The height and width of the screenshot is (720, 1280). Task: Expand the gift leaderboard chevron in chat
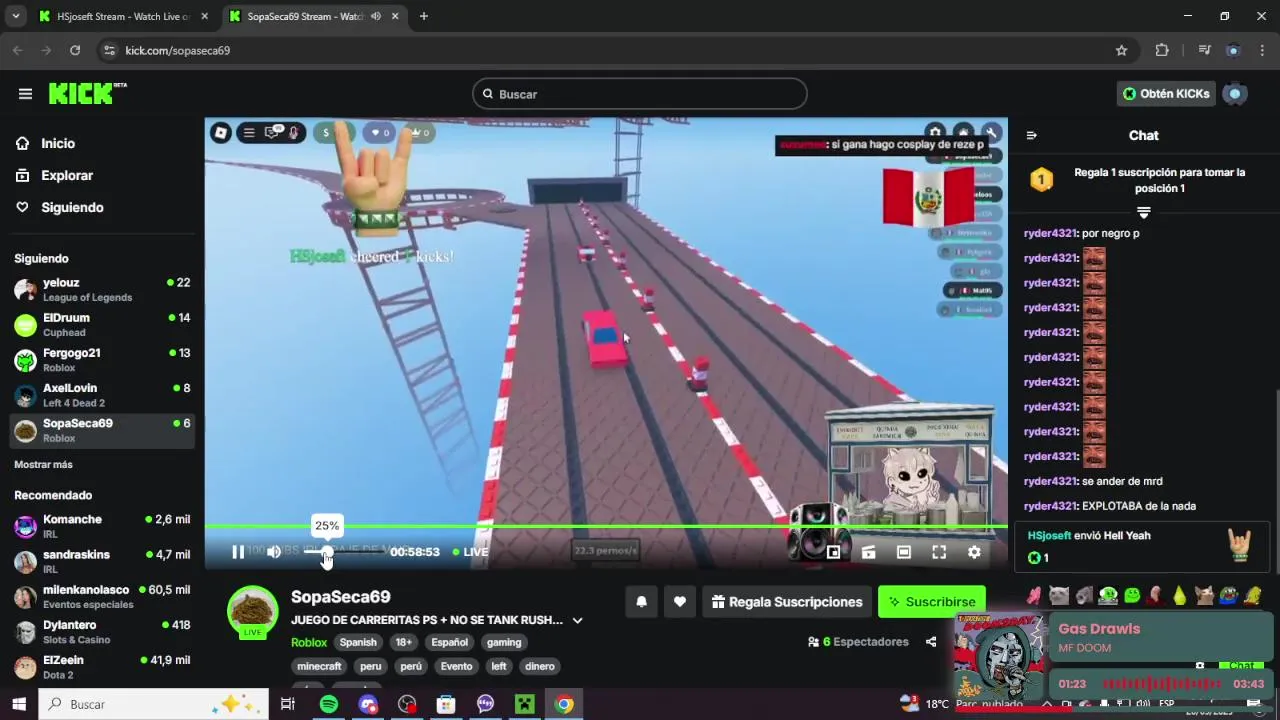tap(1144, 212)
